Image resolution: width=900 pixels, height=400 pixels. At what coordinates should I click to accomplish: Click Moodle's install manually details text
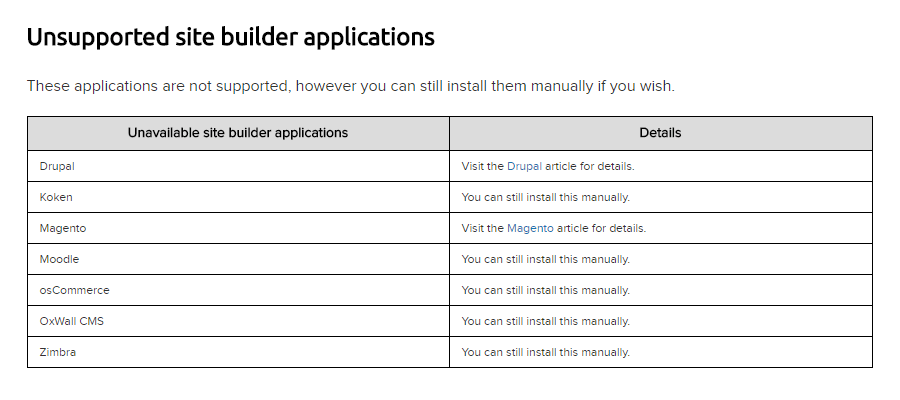(545, 259)
